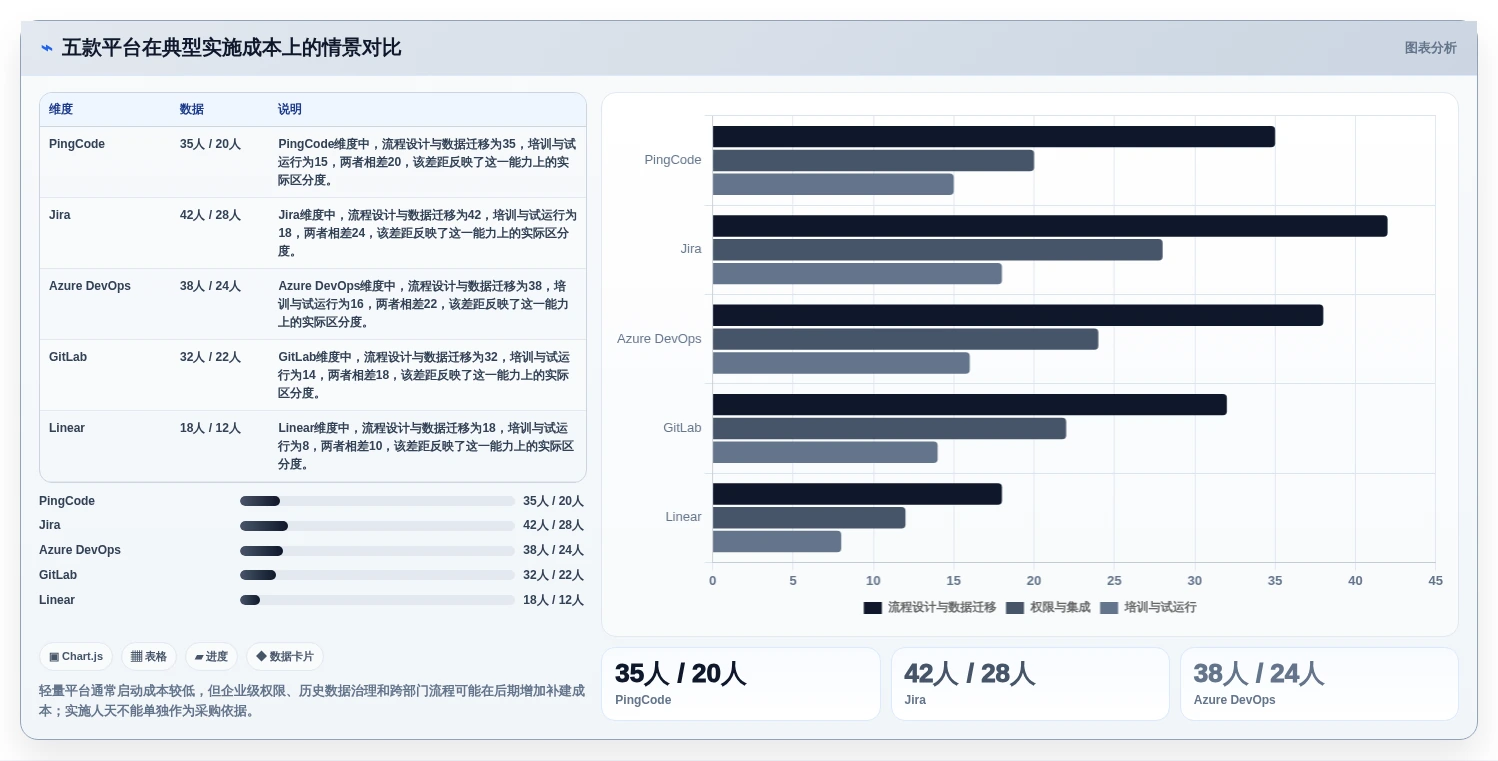The height and width of the screenshot is (761, 1498).
Task: Click Jira table row name
Action: (x=60, y=215)
